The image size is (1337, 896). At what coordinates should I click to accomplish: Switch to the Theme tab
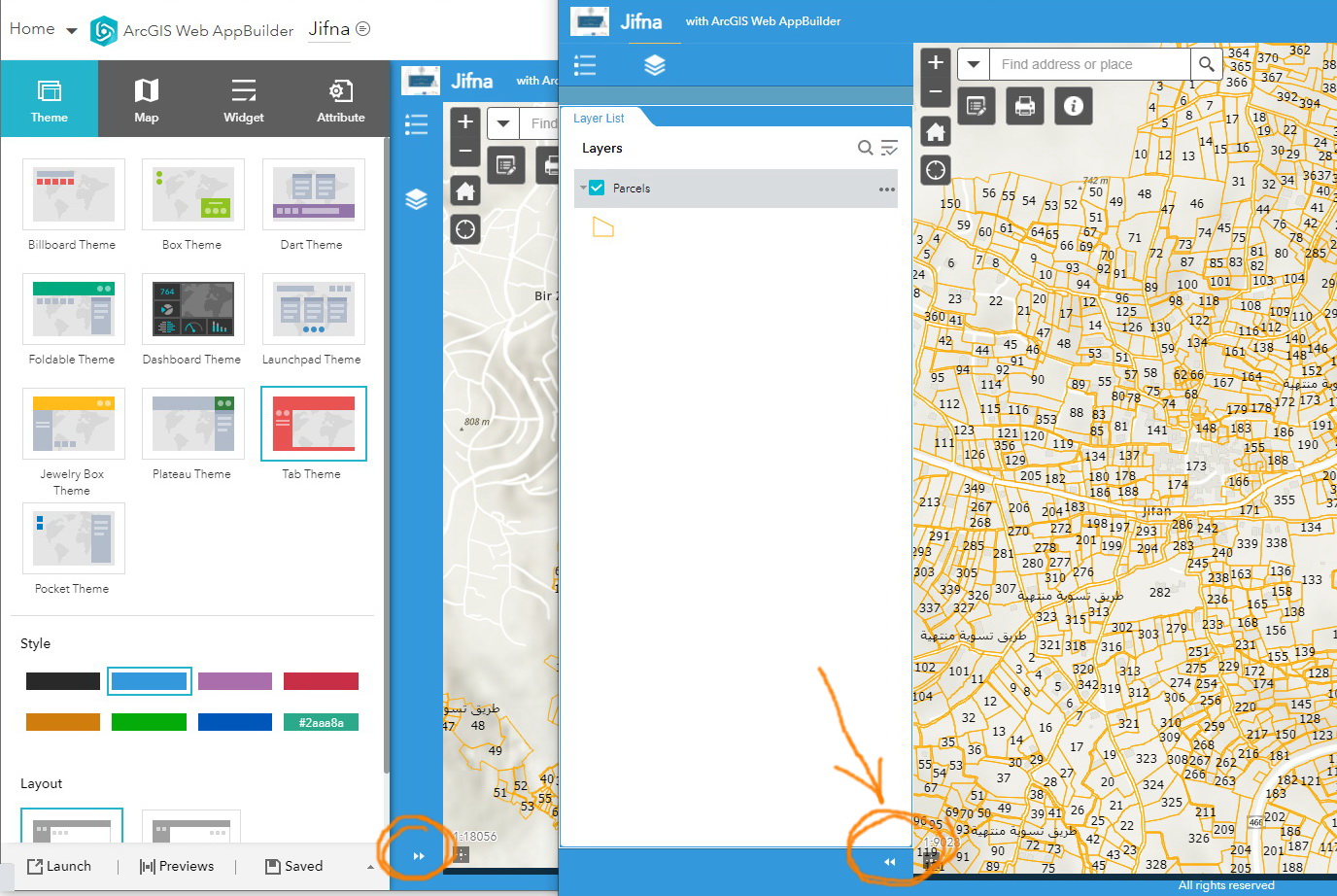[x=50, y=98]
